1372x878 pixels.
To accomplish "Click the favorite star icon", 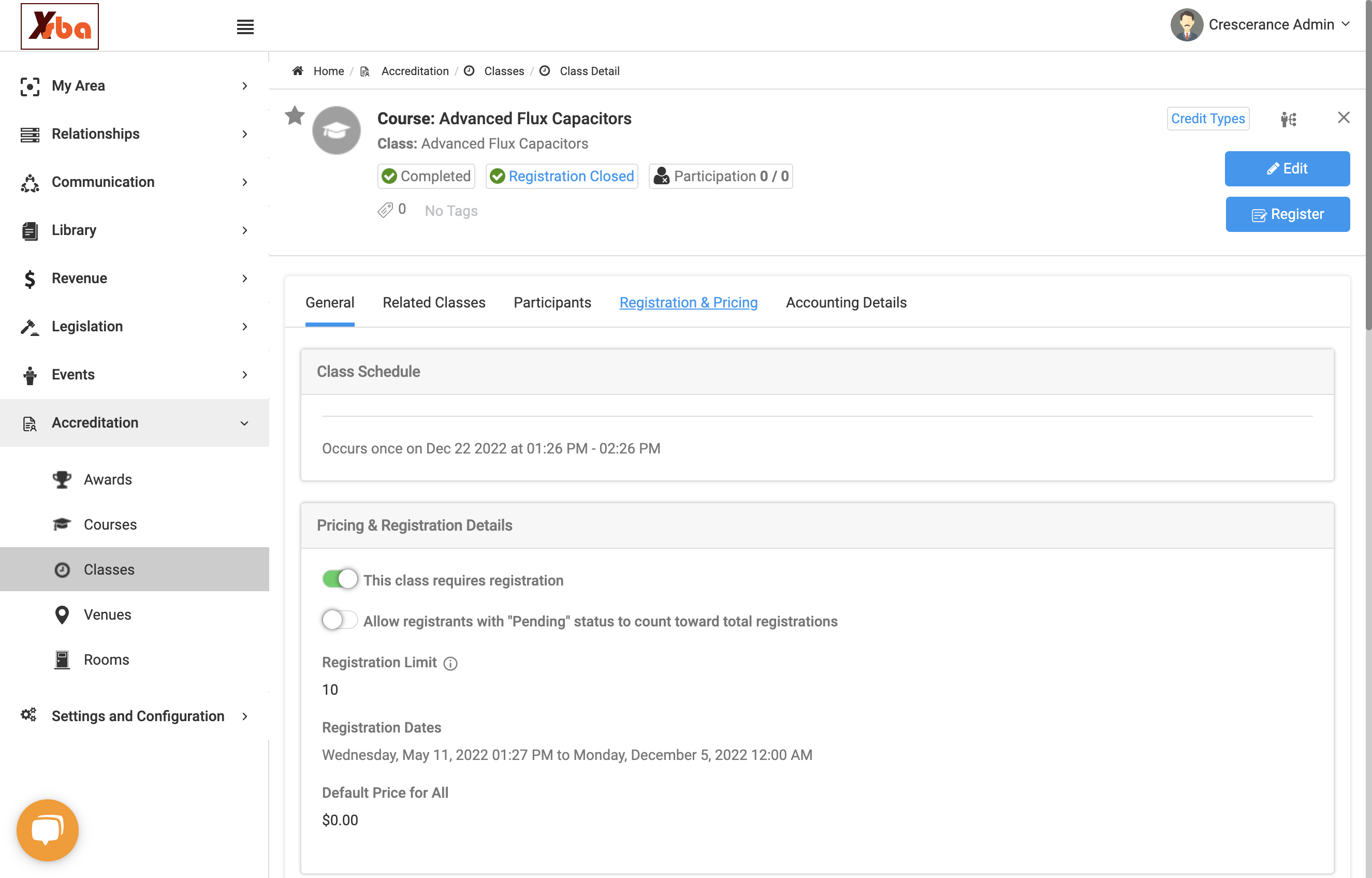I will (x=295, y=116).
